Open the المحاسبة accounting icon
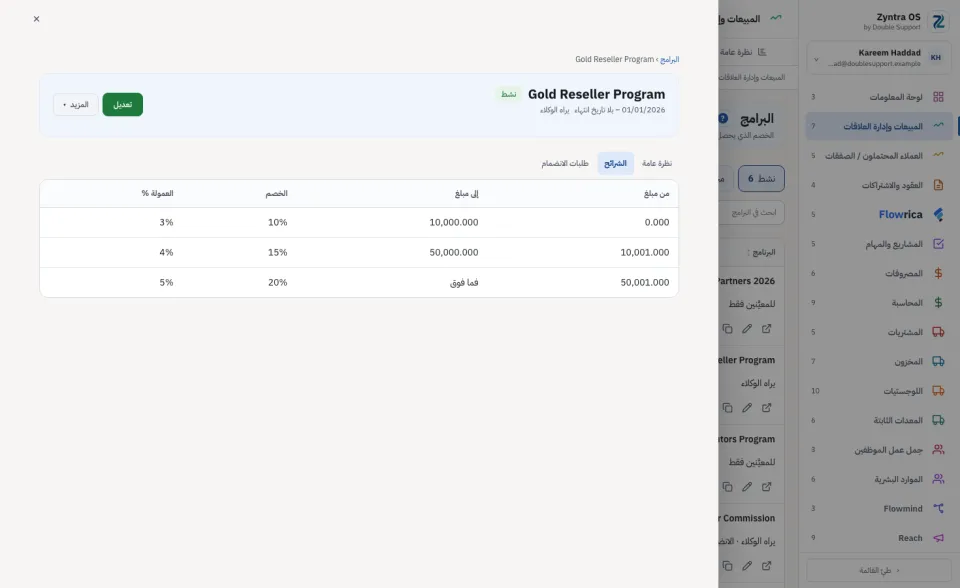 938,303
